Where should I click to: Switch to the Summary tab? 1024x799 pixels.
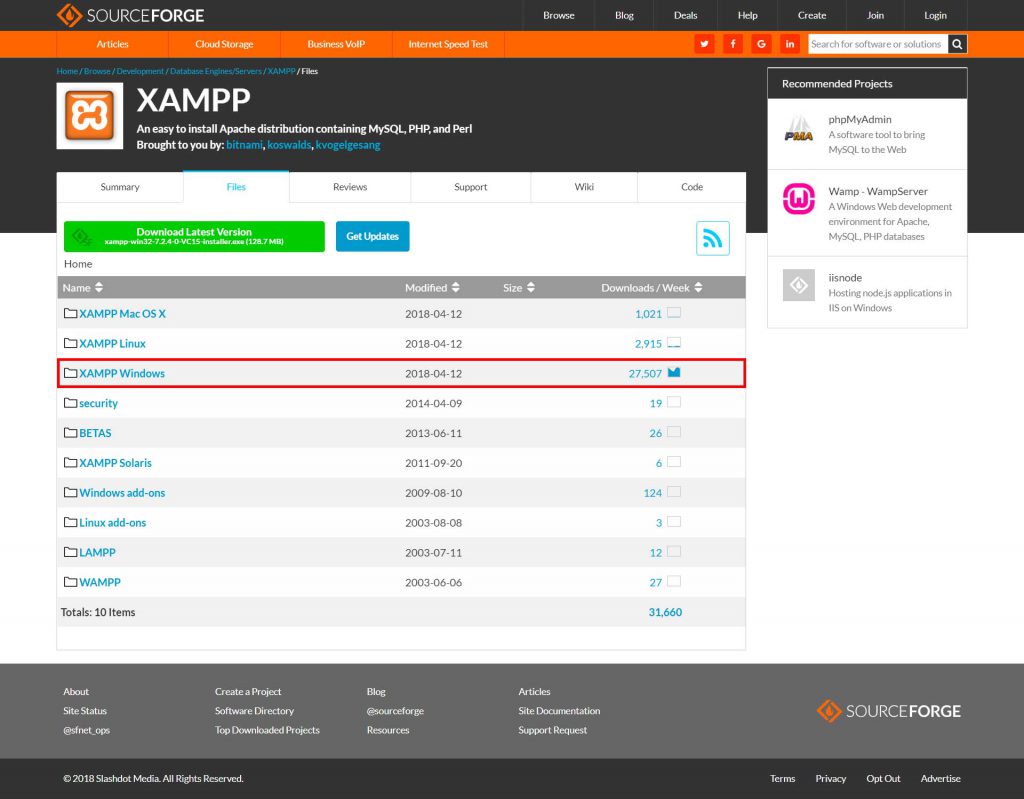[x=120, y=187]
